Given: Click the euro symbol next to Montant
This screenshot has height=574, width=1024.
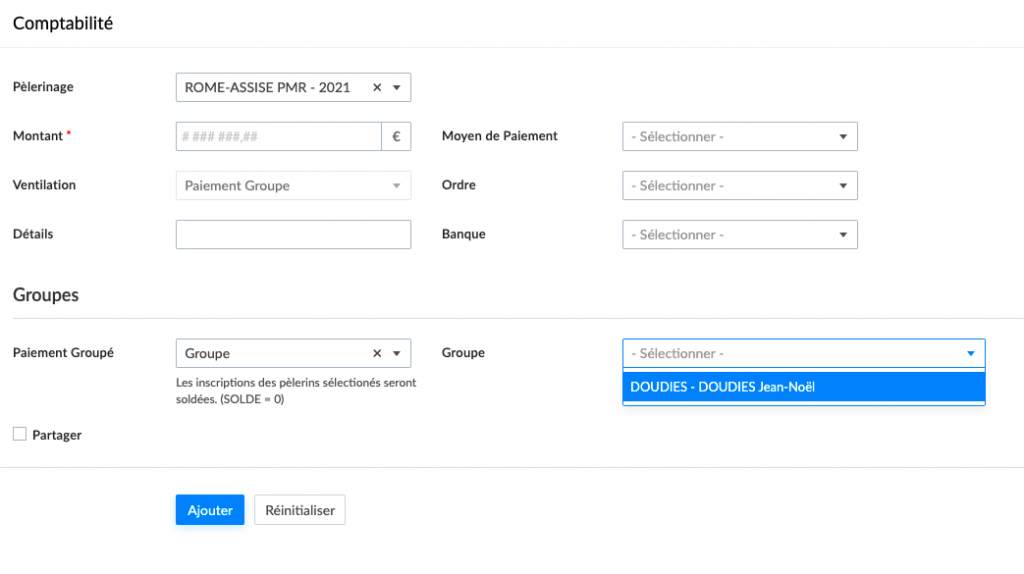Looking at the screenshot, I should [x=396, y=137].
